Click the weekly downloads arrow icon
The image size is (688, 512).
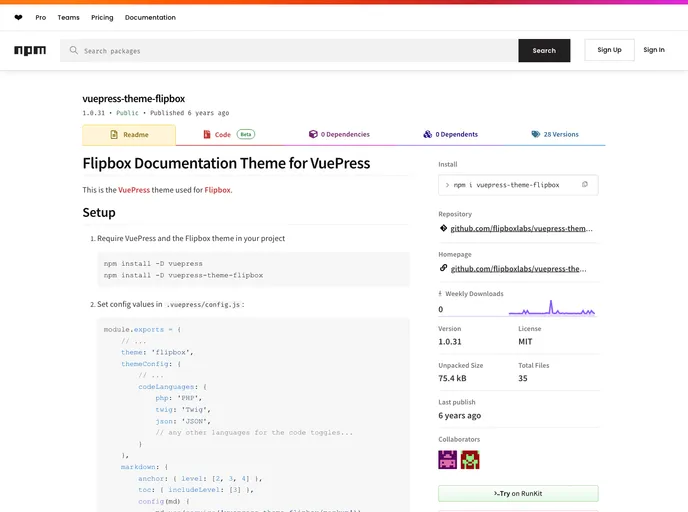(x=440, y=294)
